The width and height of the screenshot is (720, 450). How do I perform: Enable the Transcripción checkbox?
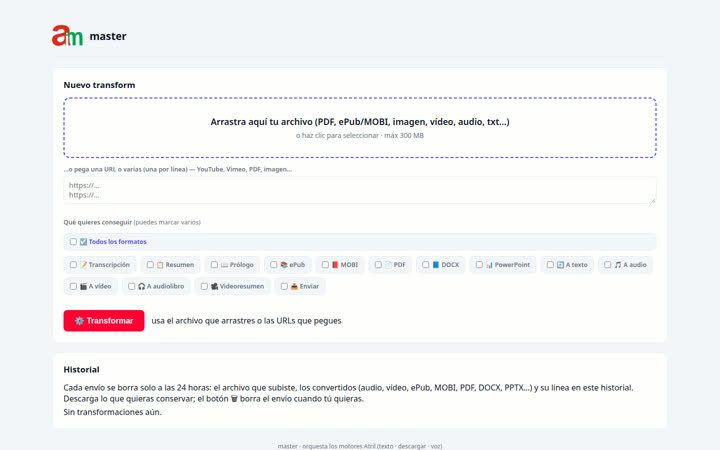pyautogui.click(x=73, y=265)
